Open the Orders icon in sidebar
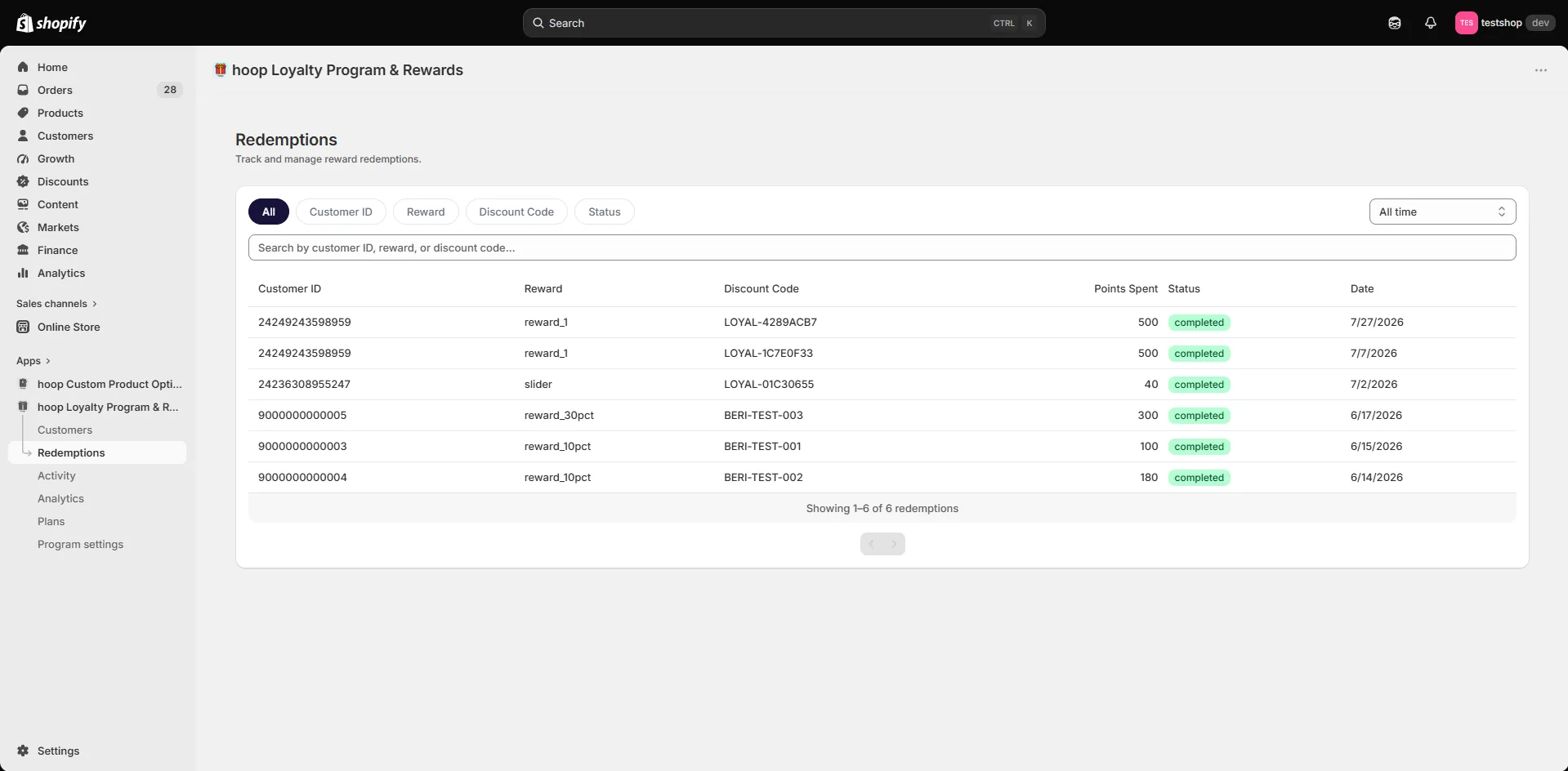Screen dimensions: 1568x771 pos(23,90)
